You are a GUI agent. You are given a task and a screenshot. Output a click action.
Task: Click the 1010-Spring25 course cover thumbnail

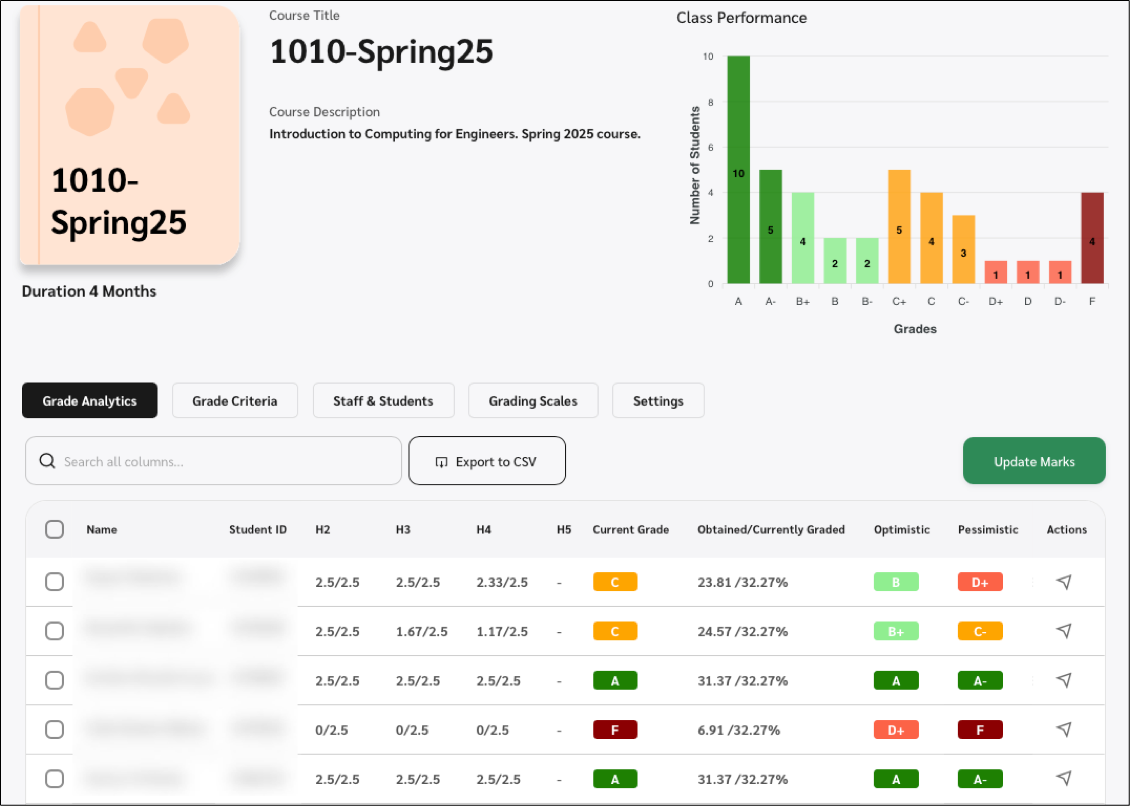130,135
